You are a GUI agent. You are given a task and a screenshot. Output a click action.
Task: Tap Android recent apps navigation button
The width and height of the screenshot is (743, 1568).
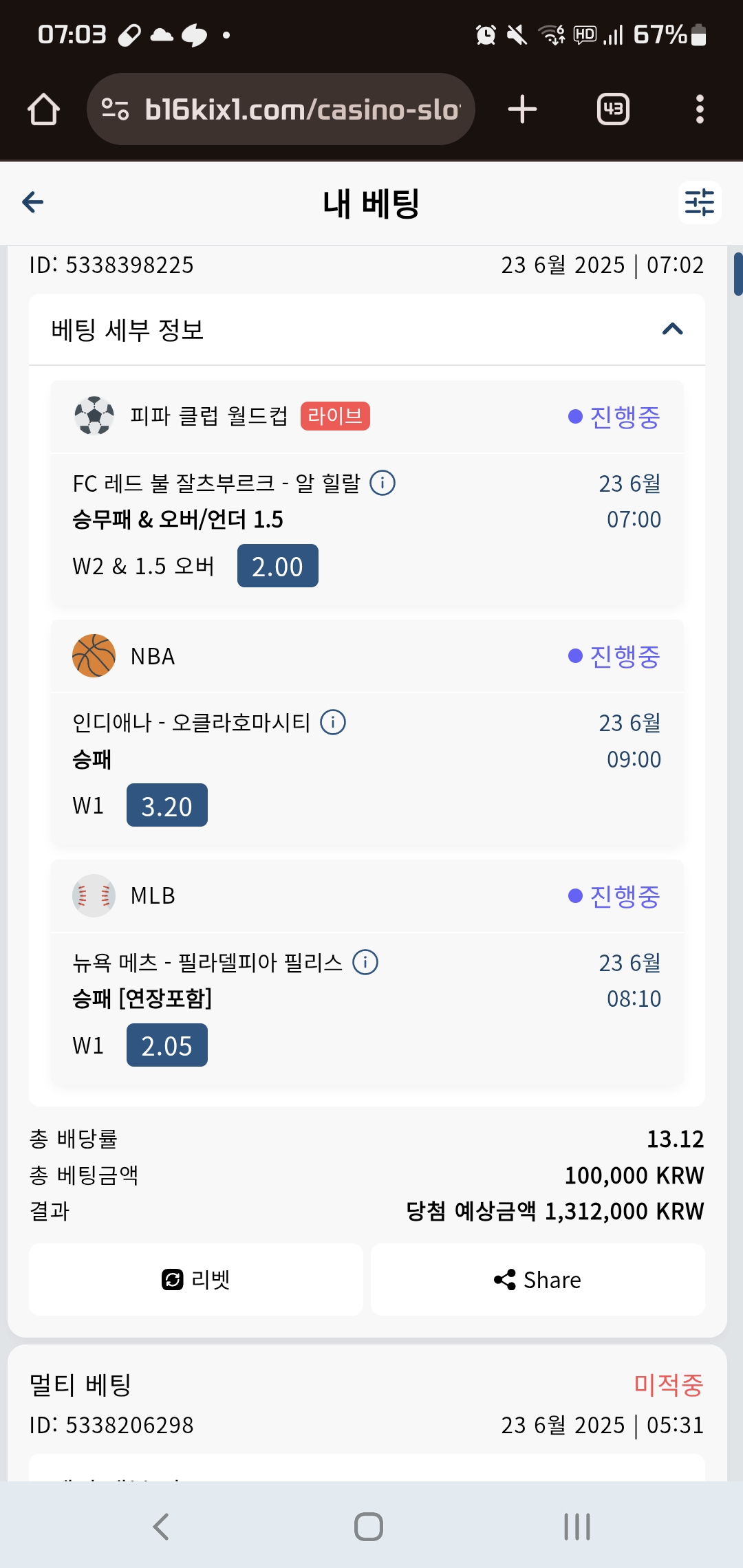coord(577,1527)
